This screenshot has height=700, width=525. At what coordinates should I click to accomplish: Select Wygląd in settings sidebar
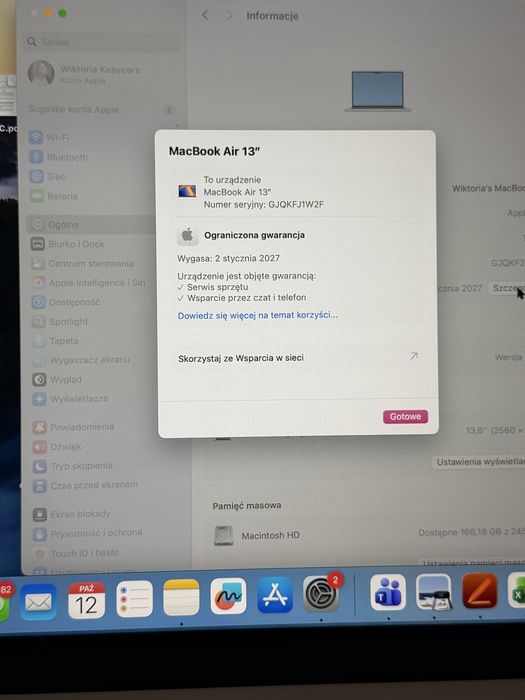(57, 379)
